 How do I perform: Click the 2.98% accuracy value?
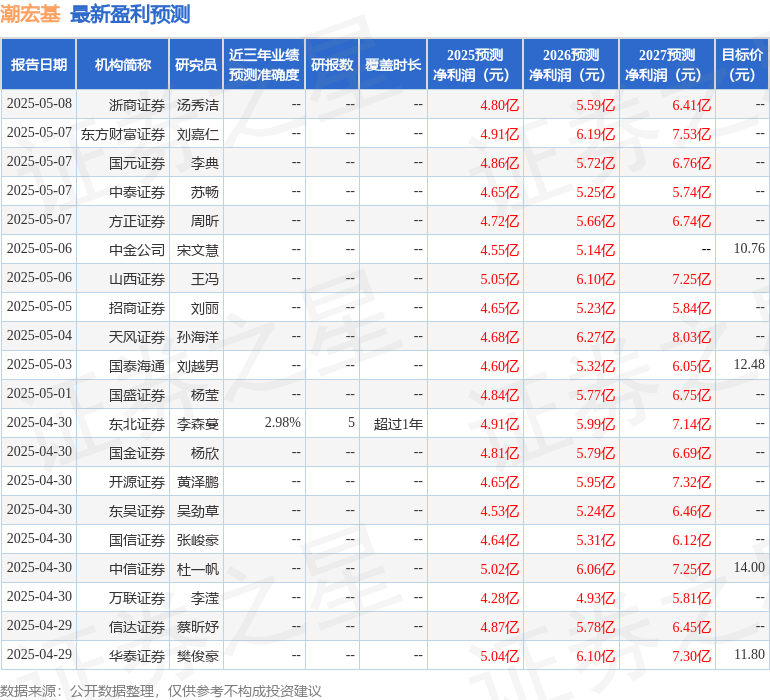[x=282, y=422]
